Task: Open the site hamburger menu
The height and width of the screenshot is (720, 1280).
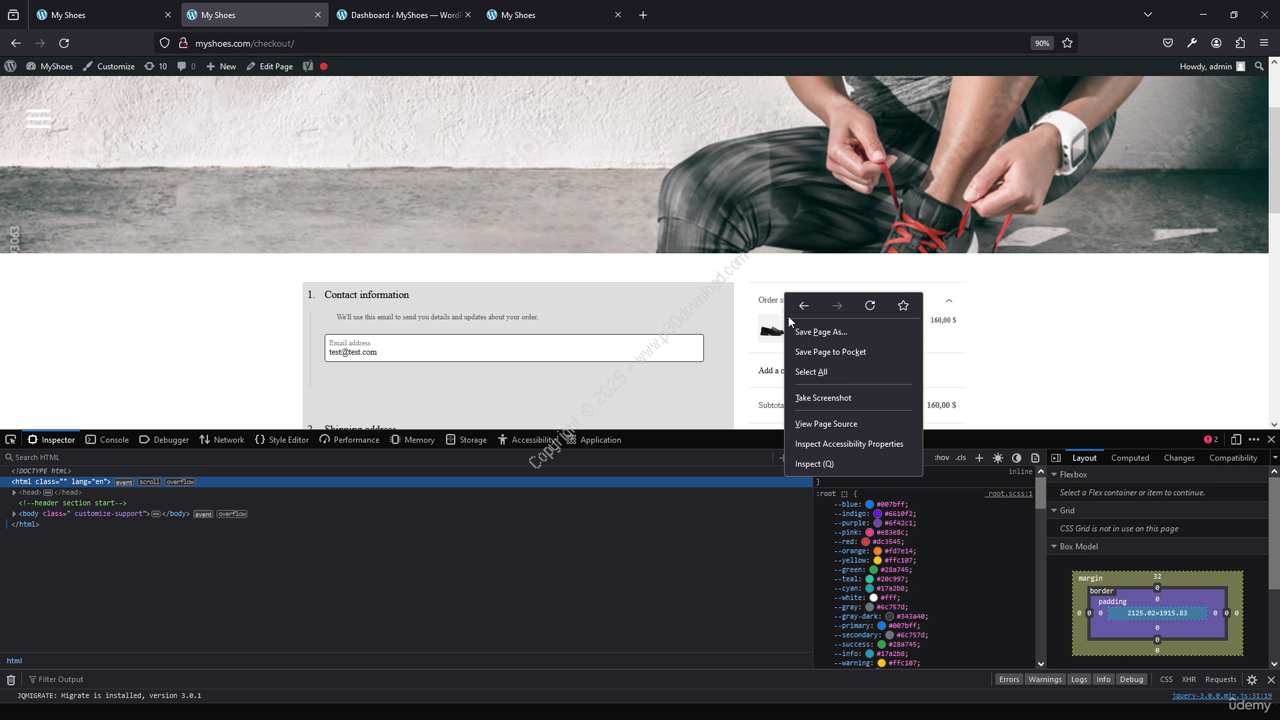Action: click(x=38, y=119)
